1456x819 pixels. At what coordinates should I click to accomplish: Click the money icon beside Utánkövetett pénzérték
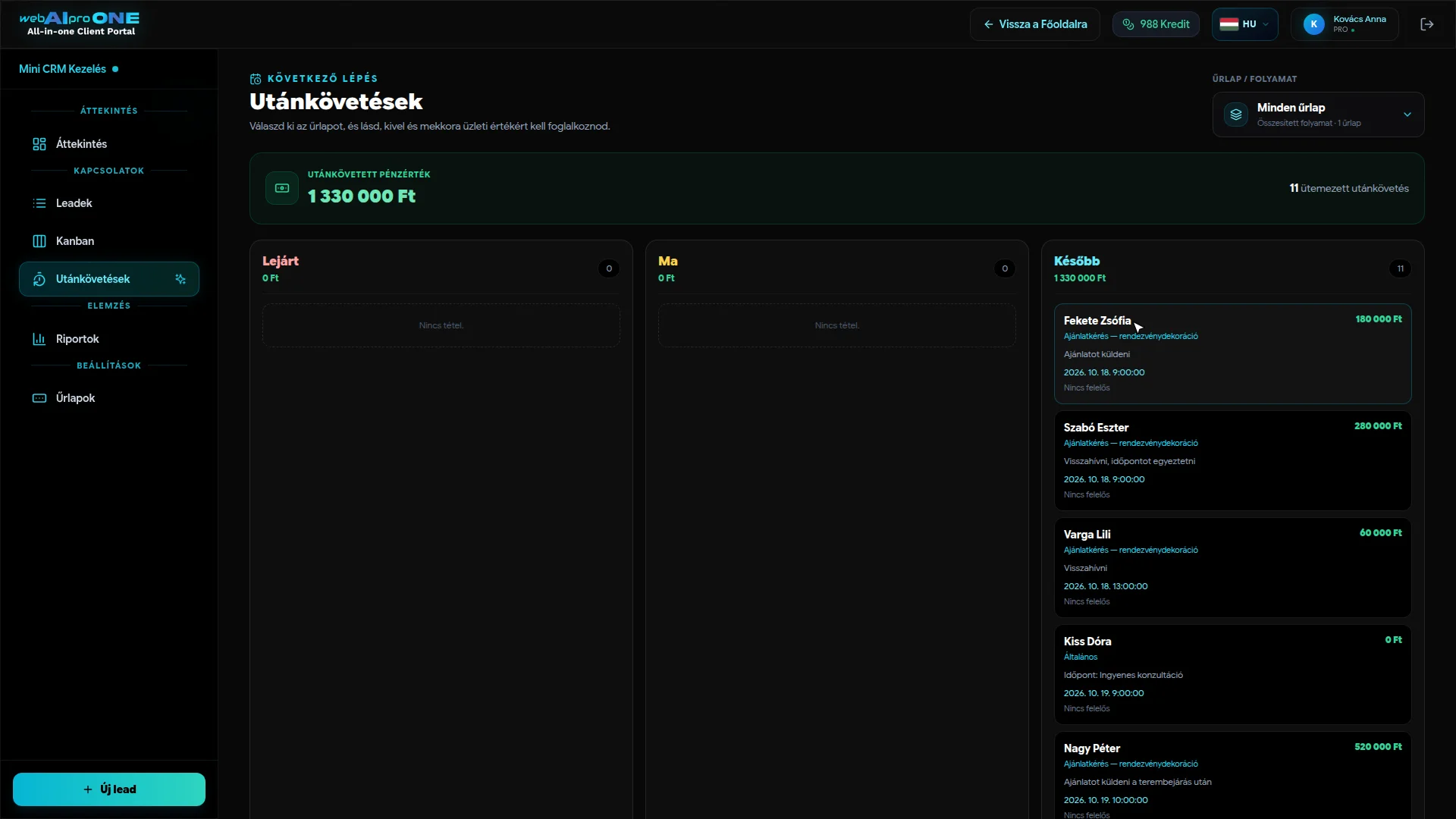282,188
